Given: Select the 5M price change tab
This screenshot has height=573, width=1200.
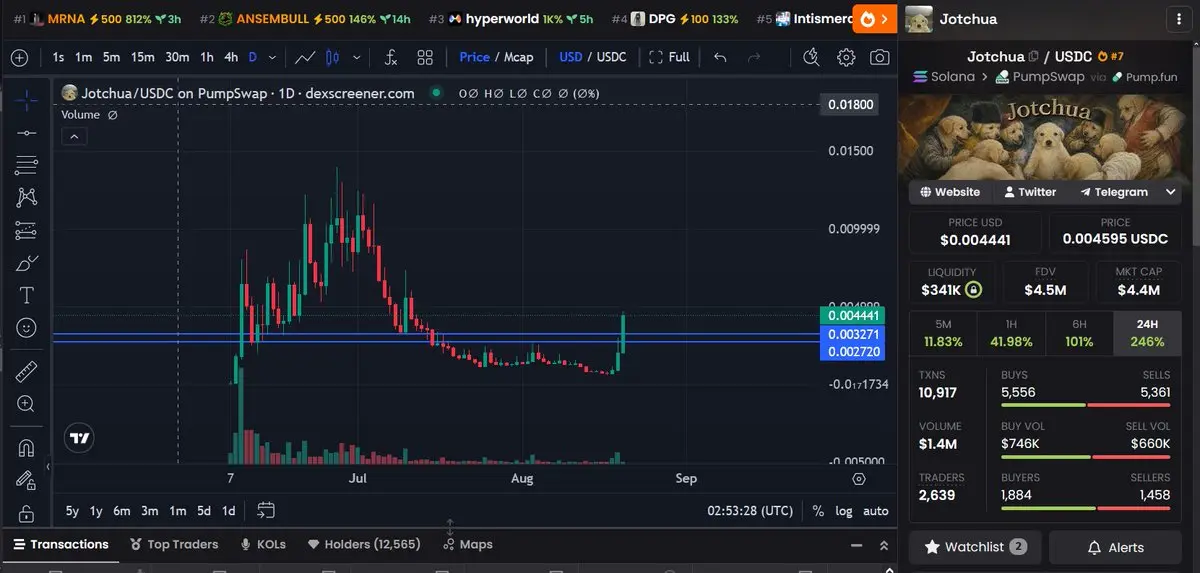Looking at the screenshot, I should point(943,333).
